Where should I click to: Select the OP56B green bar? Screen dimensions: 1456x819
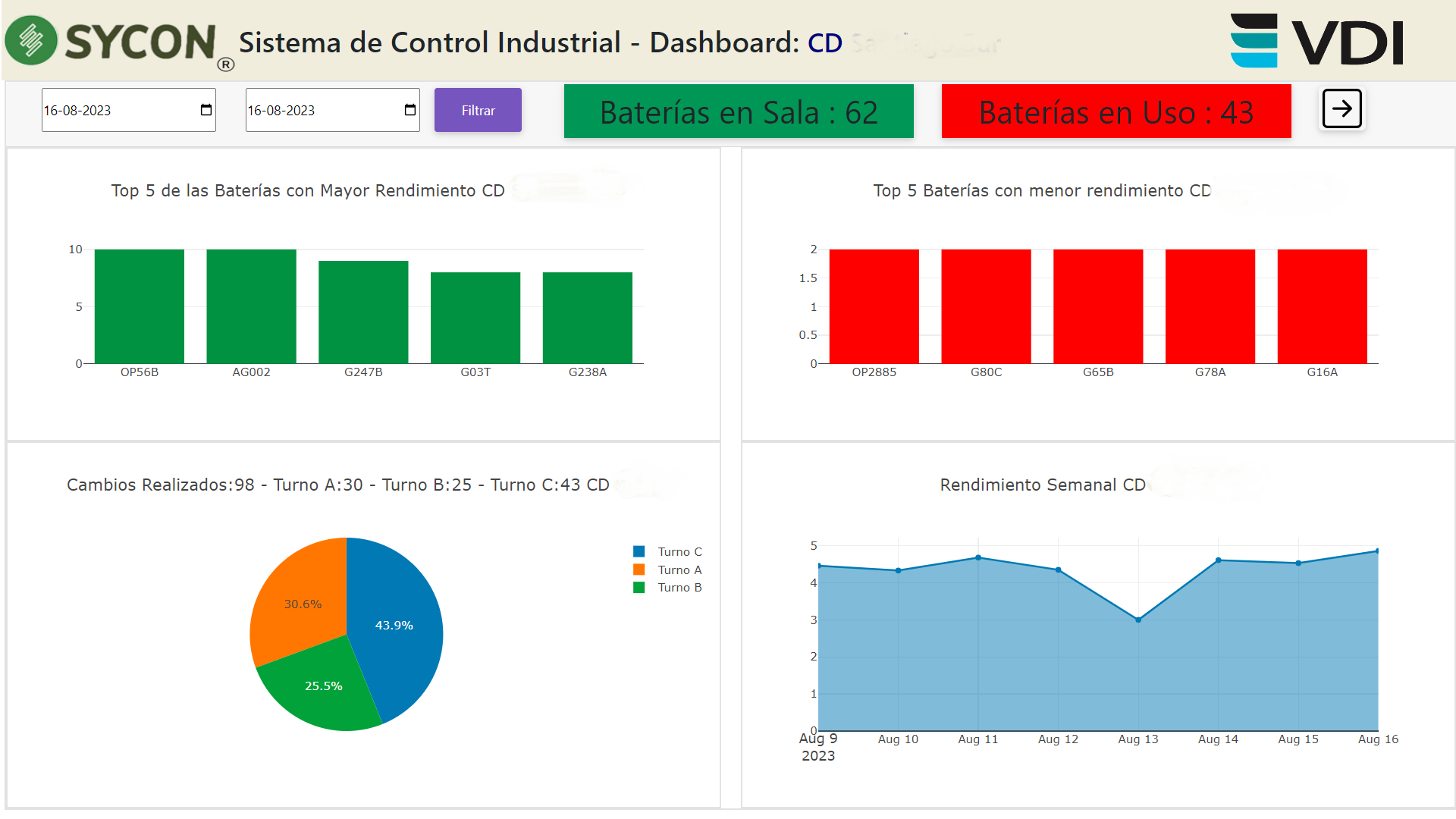tap(140, 306)
